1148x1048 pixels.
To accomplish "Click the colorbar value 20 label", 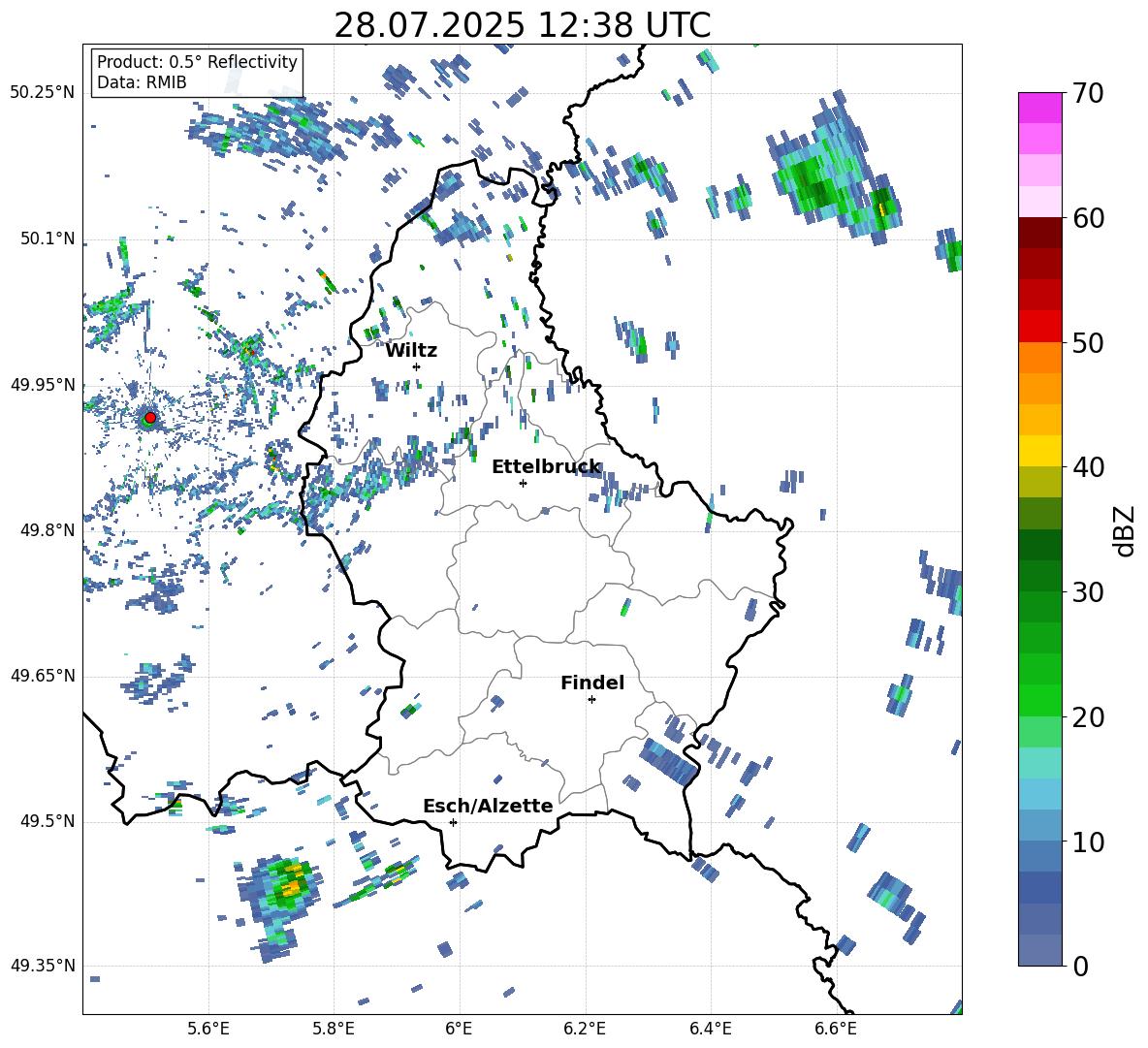I will point(1088,717).
